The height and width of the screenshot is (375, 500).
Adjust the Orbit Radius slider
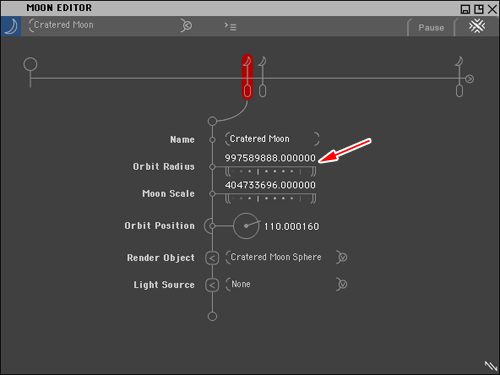tap(270, 172)
